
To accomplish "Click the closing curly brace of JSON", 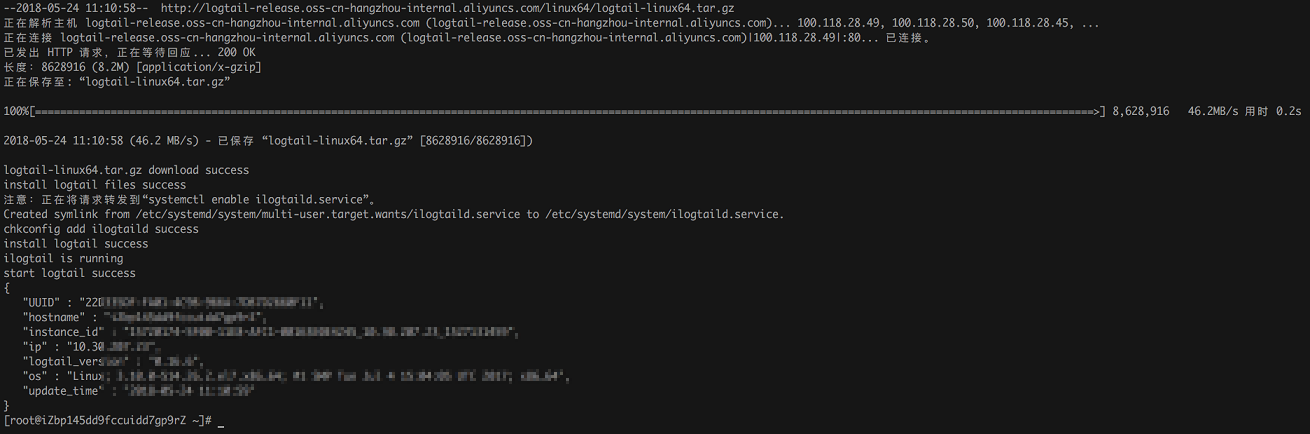I will point(7,406).
